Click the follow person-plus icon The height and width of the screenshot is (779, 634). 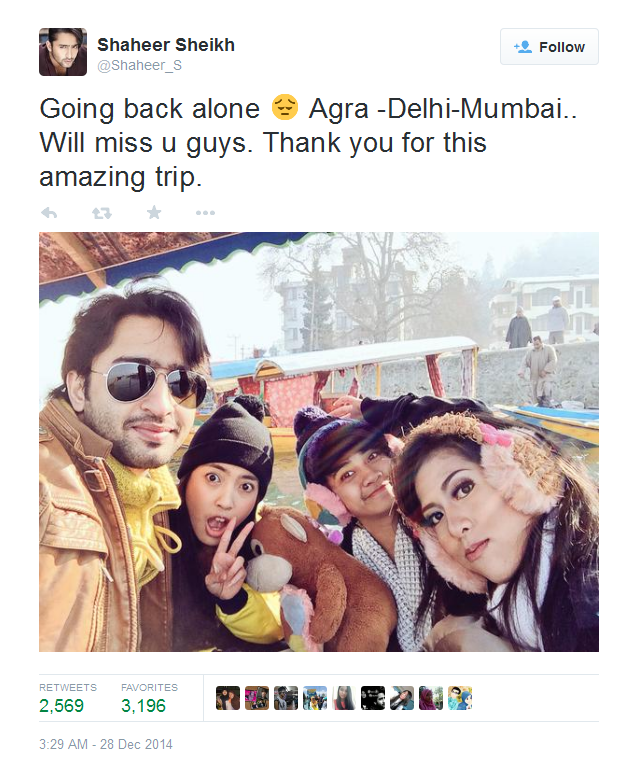(x=523, y=47)
